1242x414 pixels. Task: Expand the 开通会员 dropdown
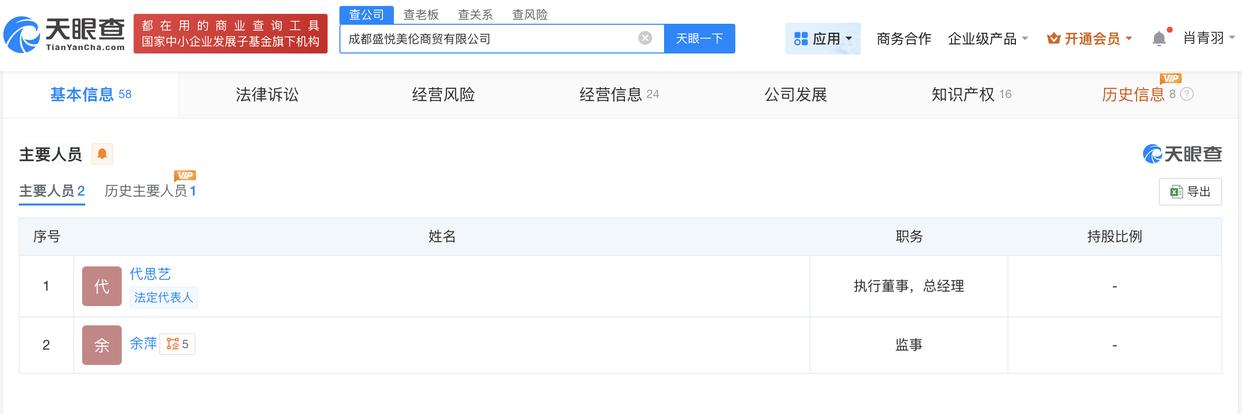1089,38
